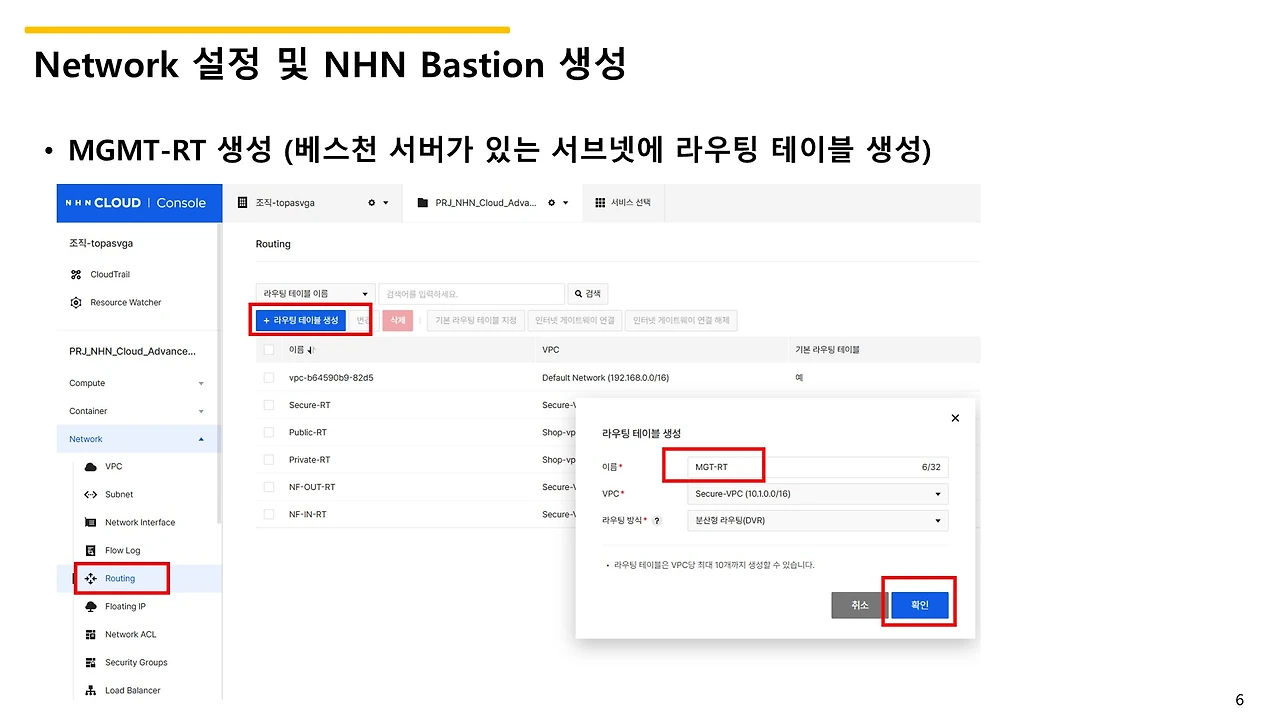Open Network ACL in the sidebar
1280x720 pixels.
pos(130,634)
